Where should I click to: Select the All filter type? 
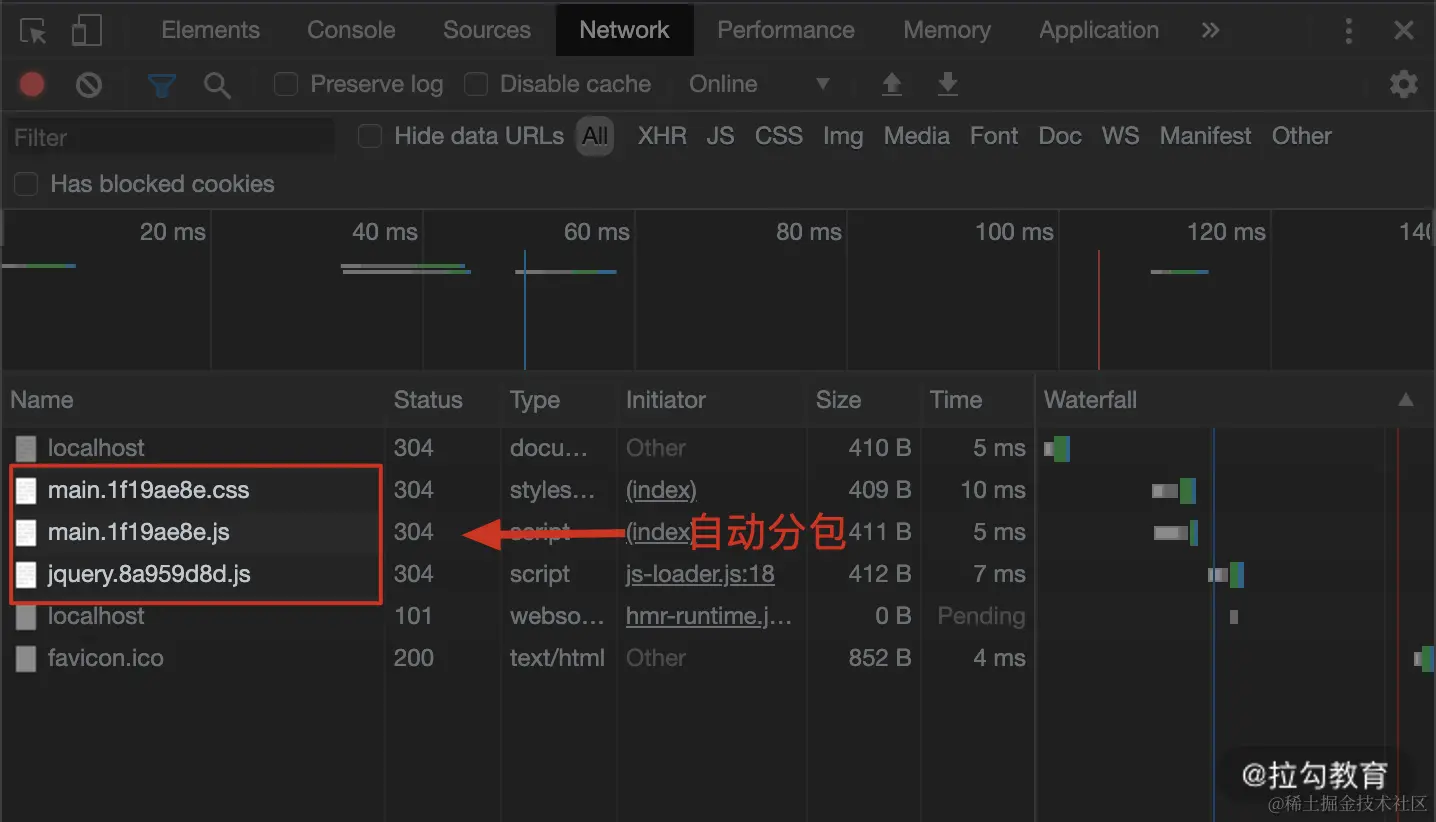595,136
